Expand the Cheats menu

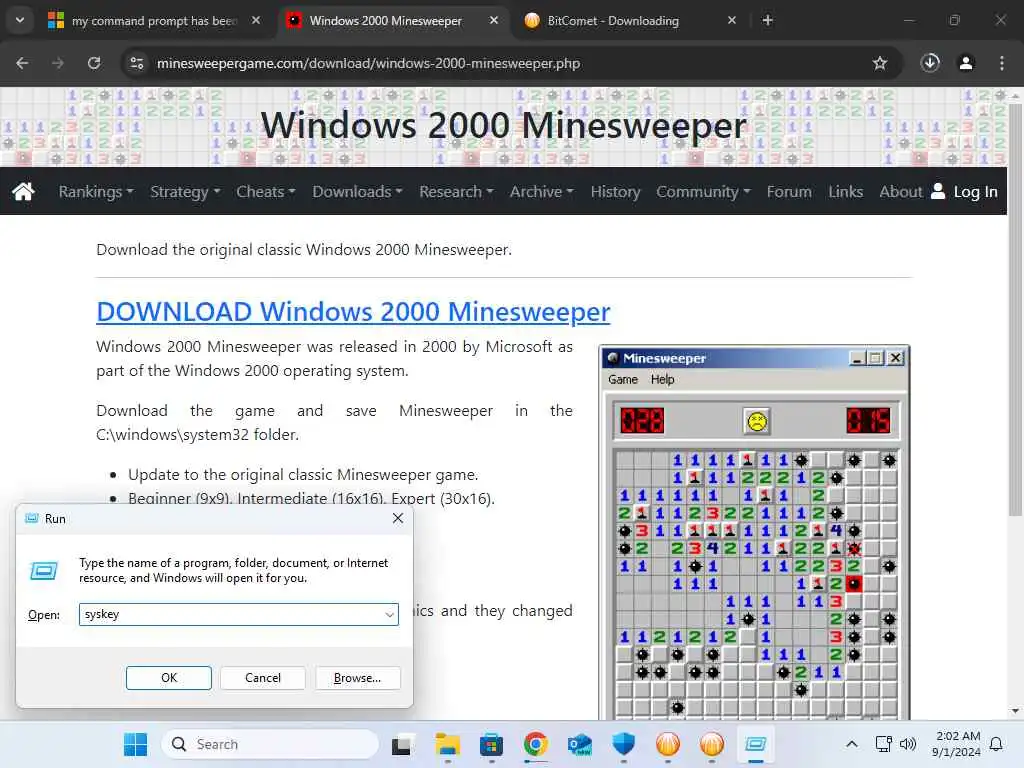click(266, 191)
